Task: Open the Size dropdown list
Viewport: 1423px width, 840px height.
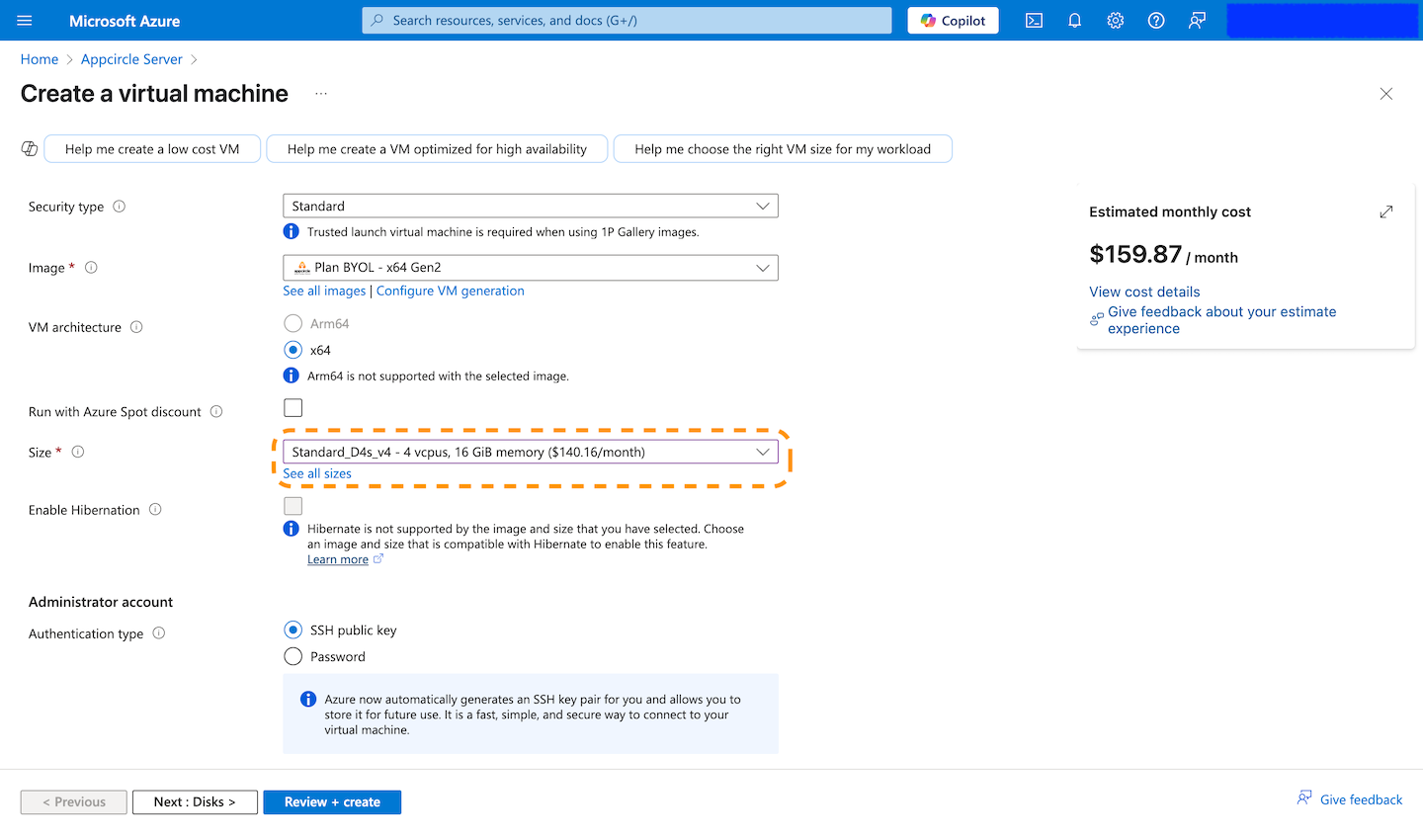Action: [x=530, y=452]
